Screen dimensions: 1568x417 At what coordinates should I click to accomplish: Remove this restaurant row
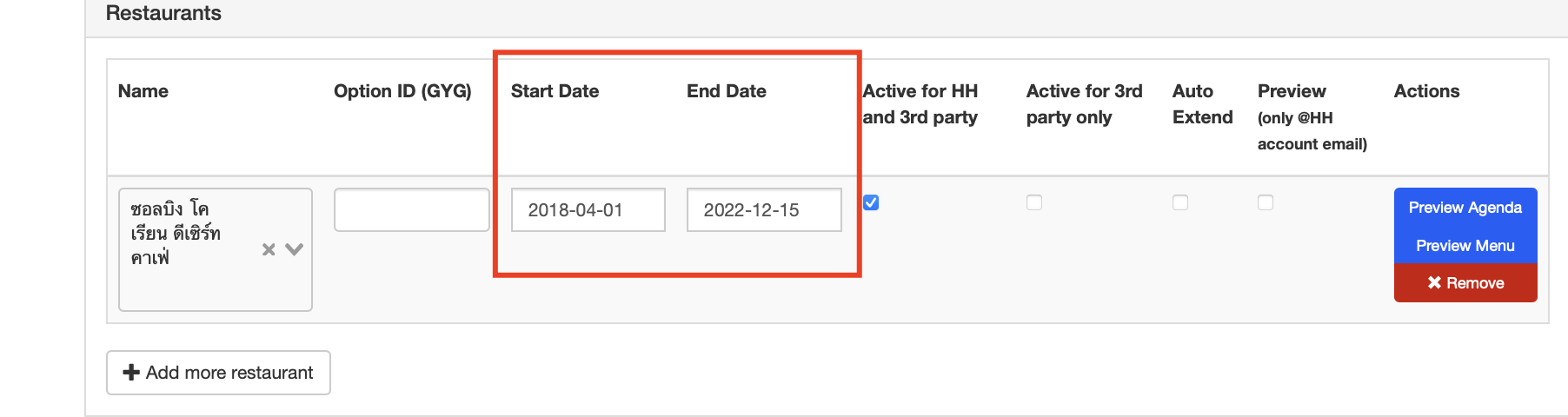point(1465,283)
